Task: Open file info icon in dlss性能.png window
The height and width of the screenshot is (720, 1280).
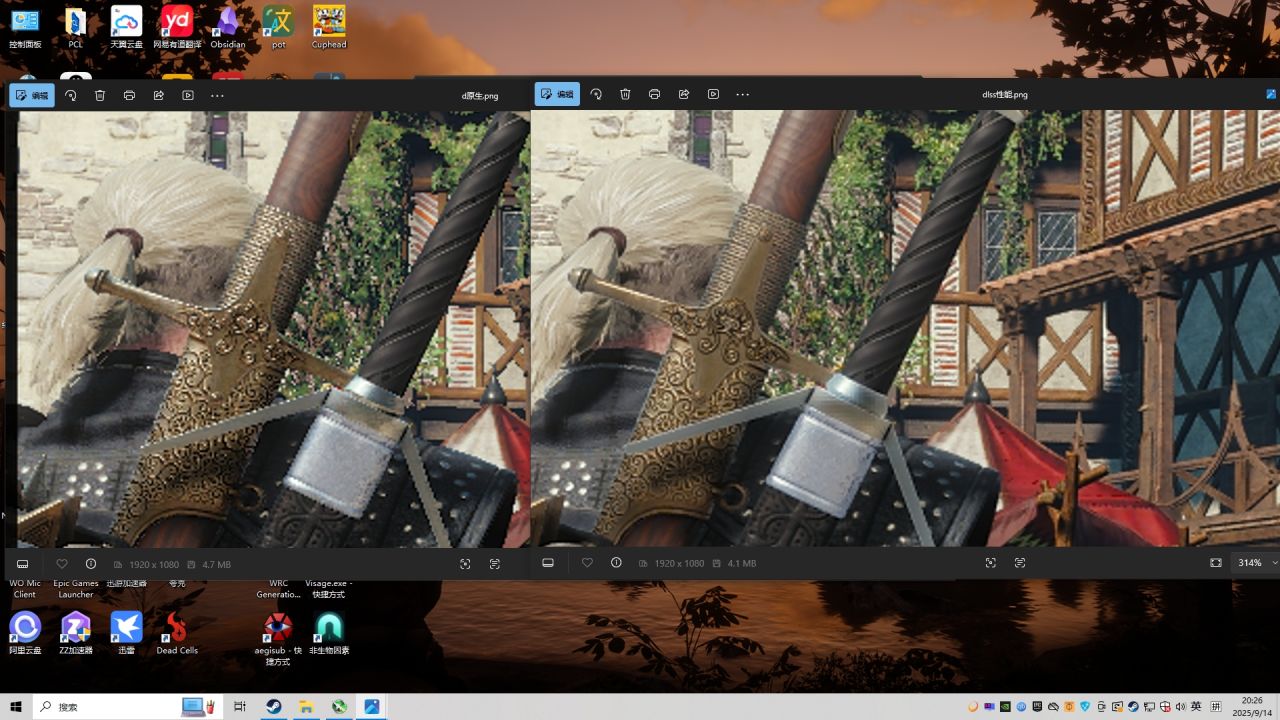Action: pyautogui.click(x=616, y=563)
